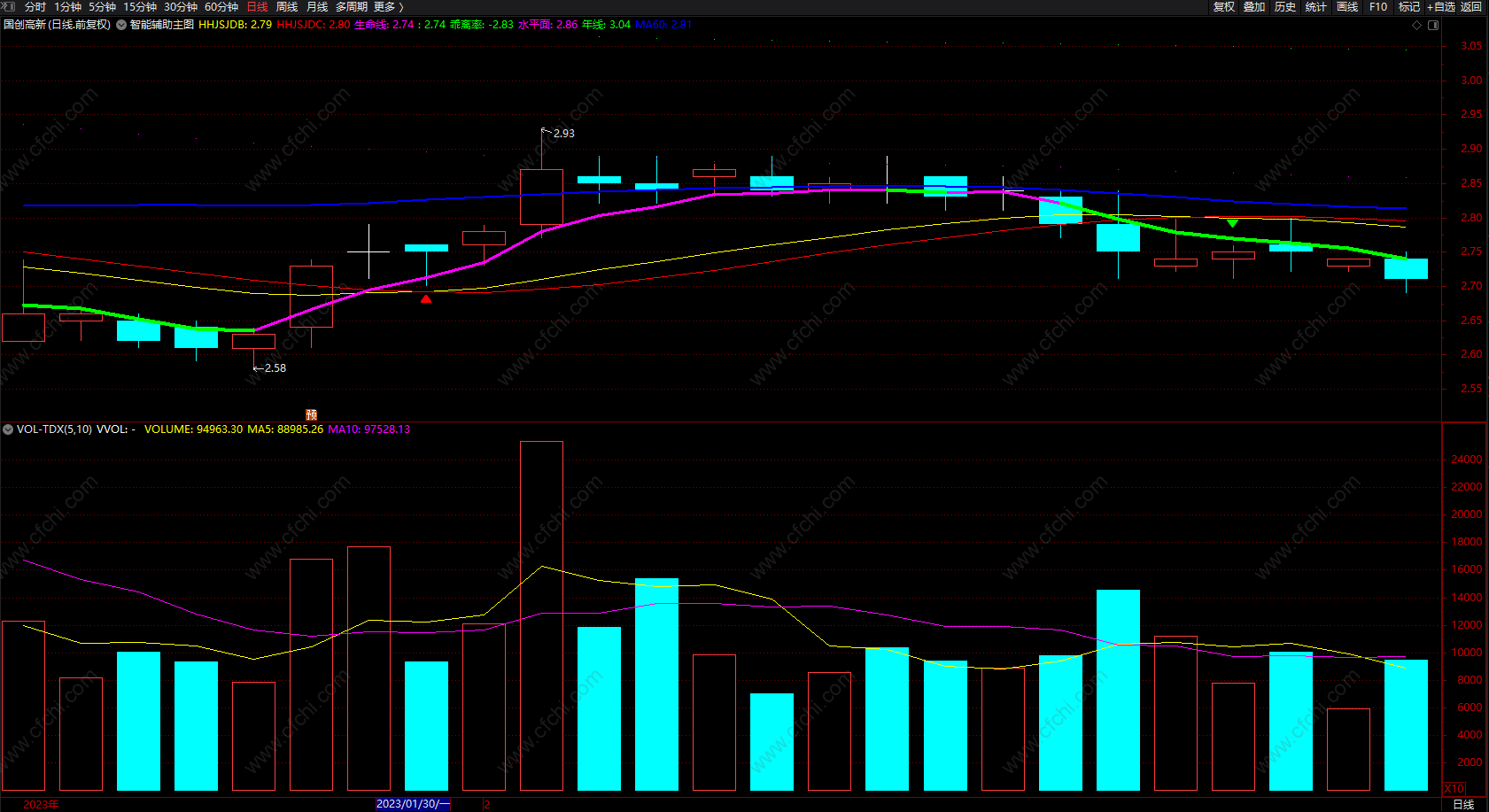
Task: Click the green down-triangle sell signal marker
Action: click(x=1232, y=223)
